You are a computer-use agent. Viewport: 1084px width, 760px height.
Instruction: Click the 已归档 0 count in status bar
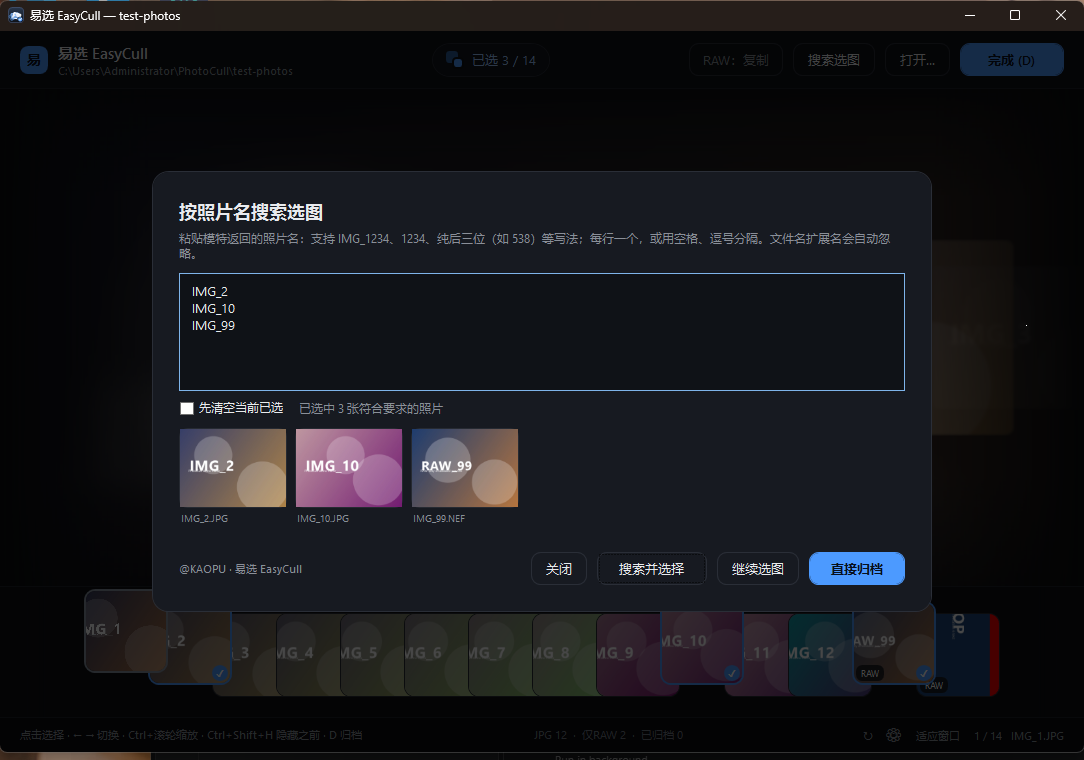[662, 735]
